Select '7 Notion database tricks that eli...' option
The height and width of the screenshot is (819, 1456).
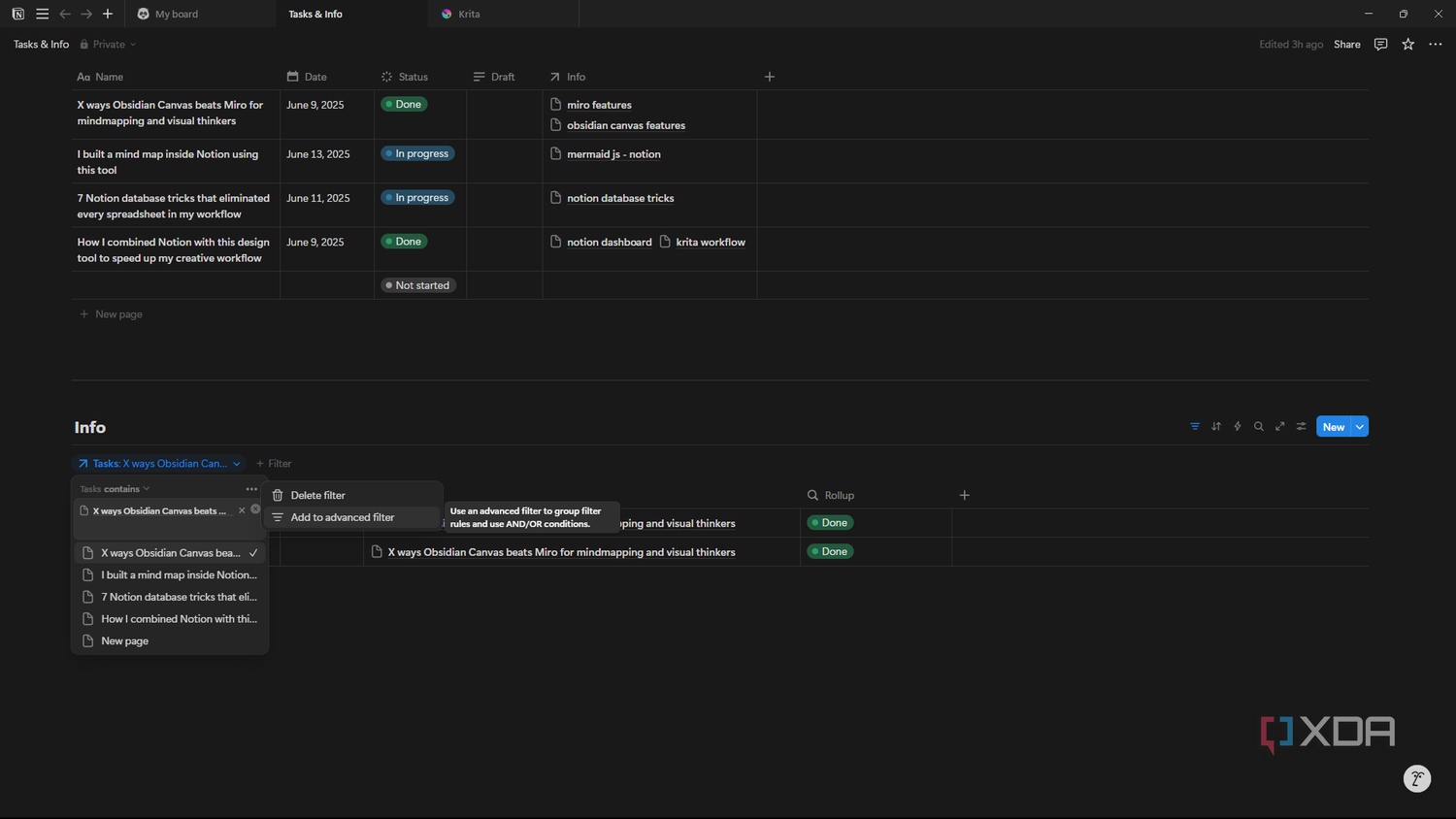(170, 597)
